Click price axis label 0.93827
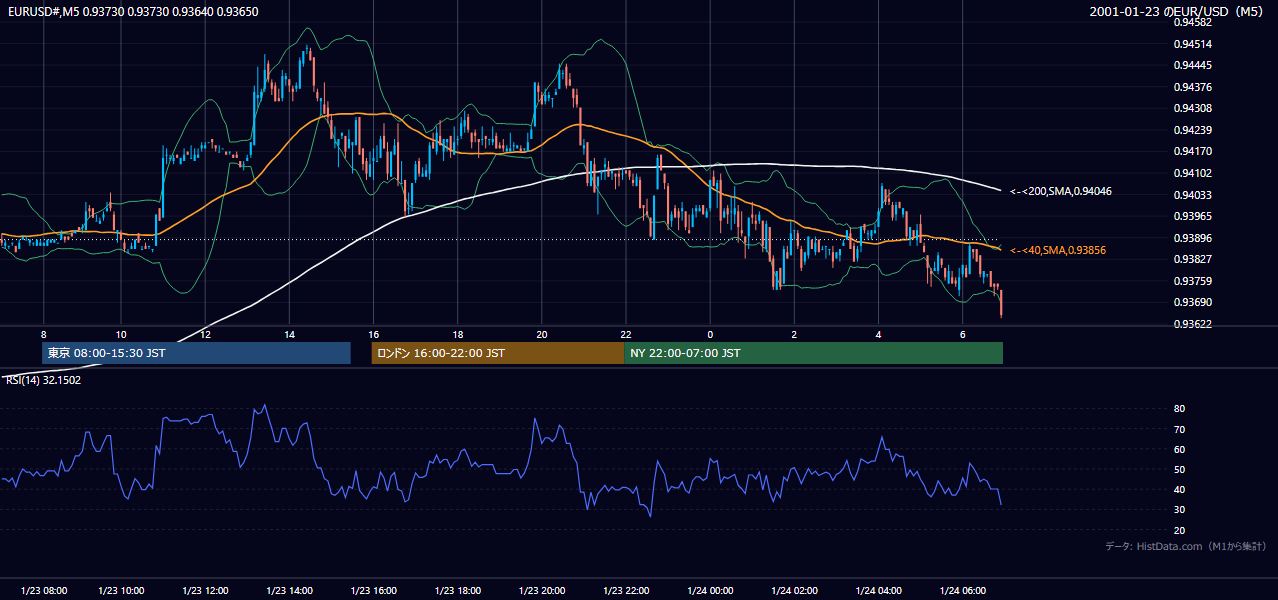The width and height of the screenshot is (1278, 600). pyautogui.click(x=1193, y=259)
